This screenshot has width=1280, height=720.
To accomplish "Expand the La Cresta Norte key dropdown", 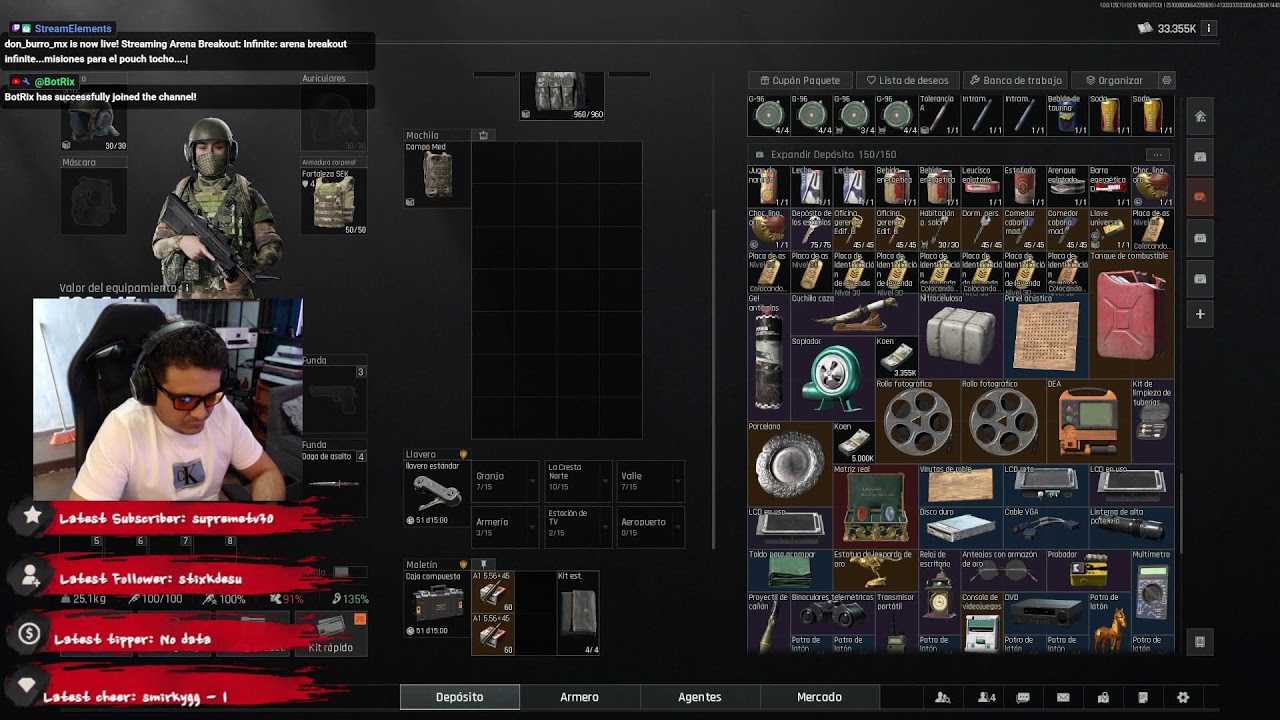I will [x=579, y=482].
